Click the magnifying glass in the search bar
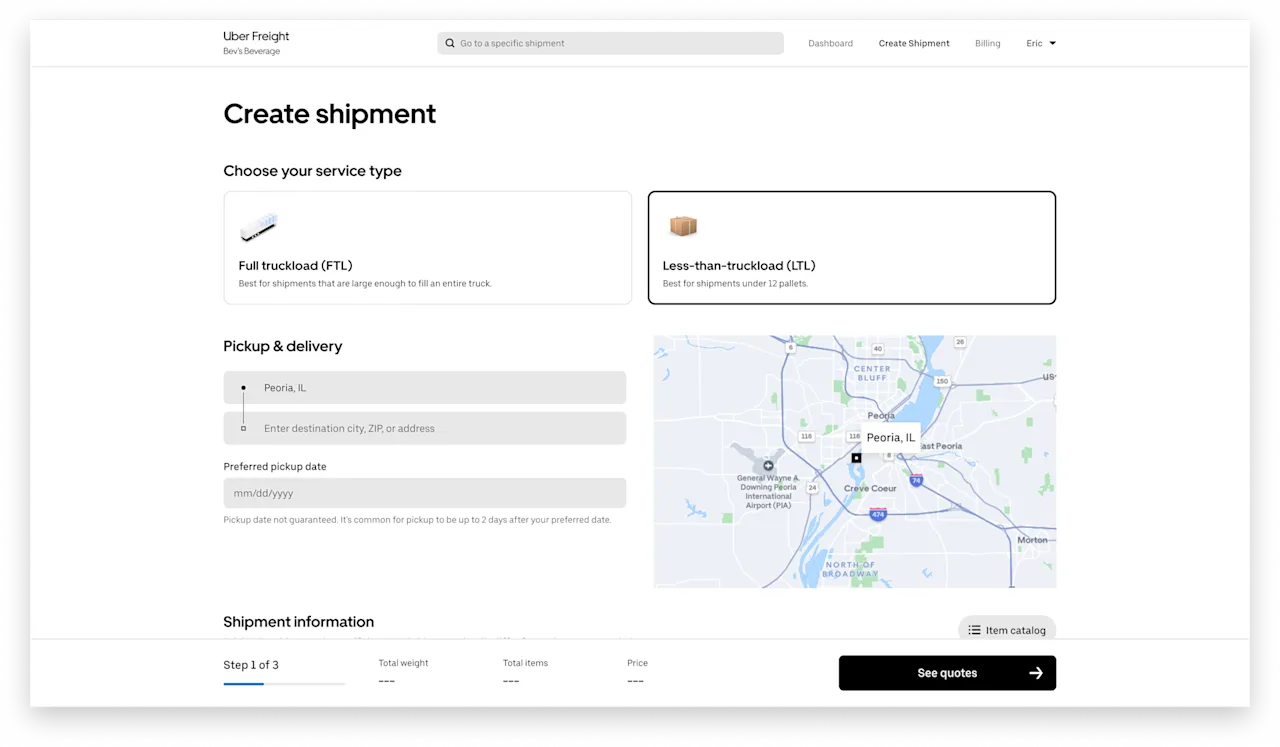Viewport: 1280px width, 747px height. pos(450,43)
